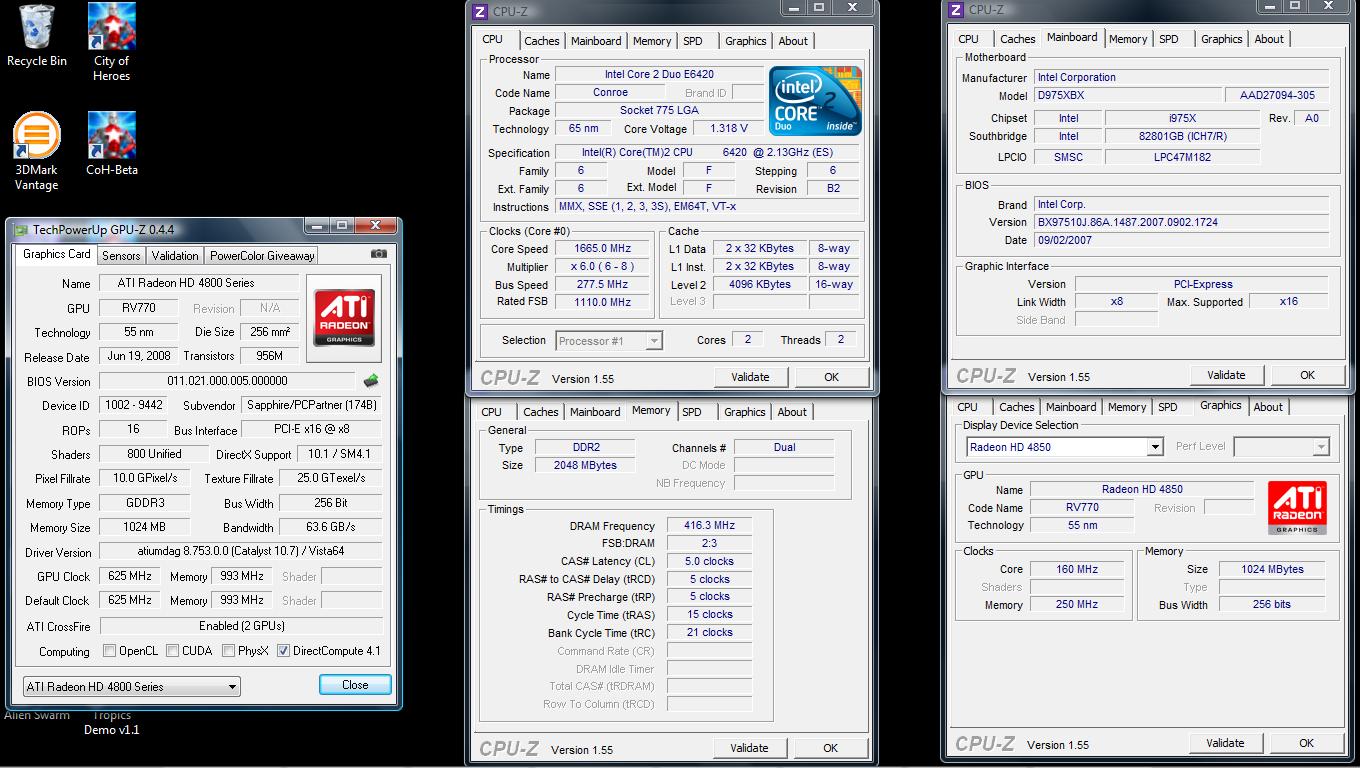Open Radeon HD 4850 display device dropdown

1064,447
